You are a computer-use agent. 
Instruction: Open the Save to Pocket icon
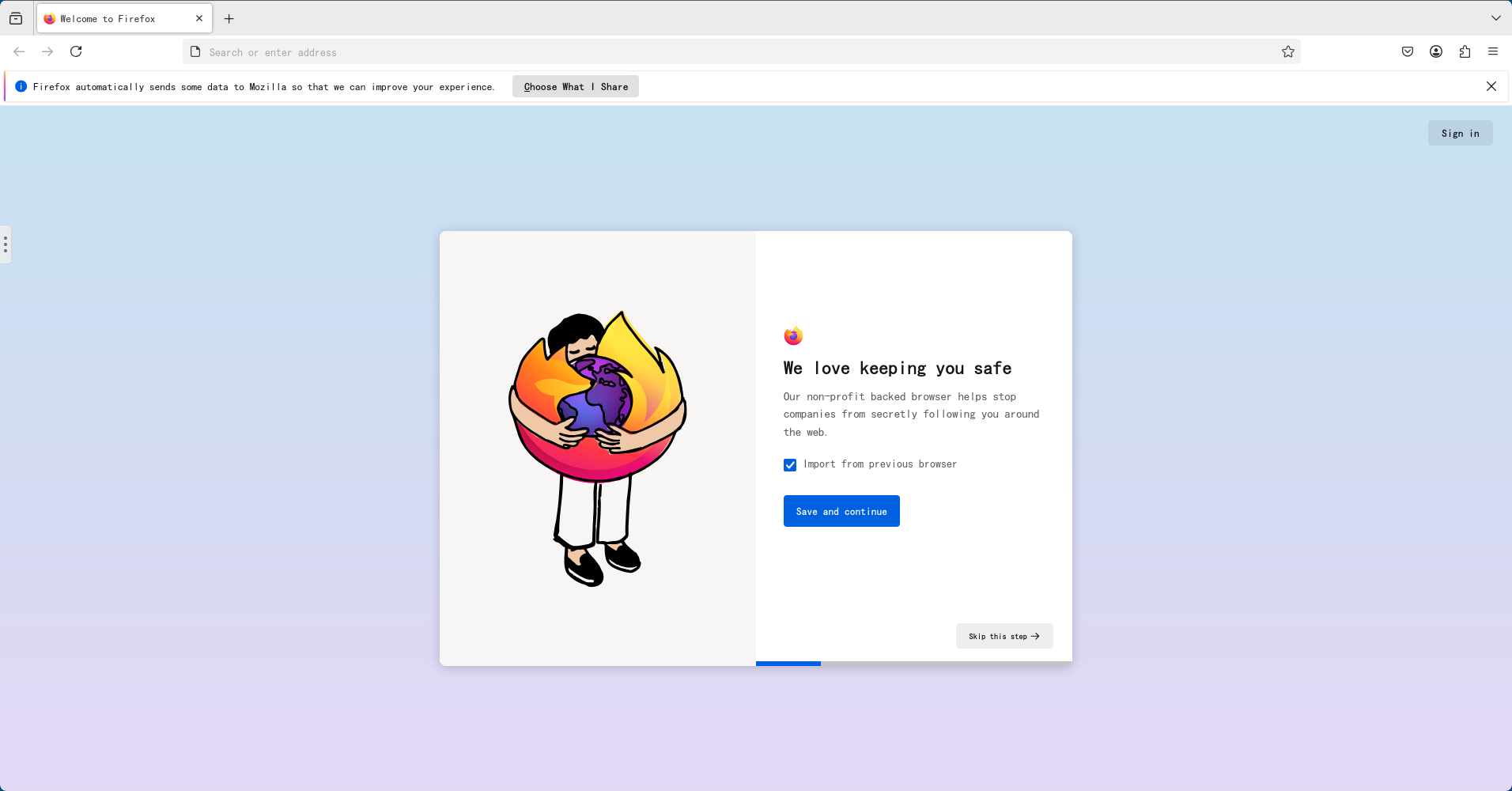point(1408,51)
